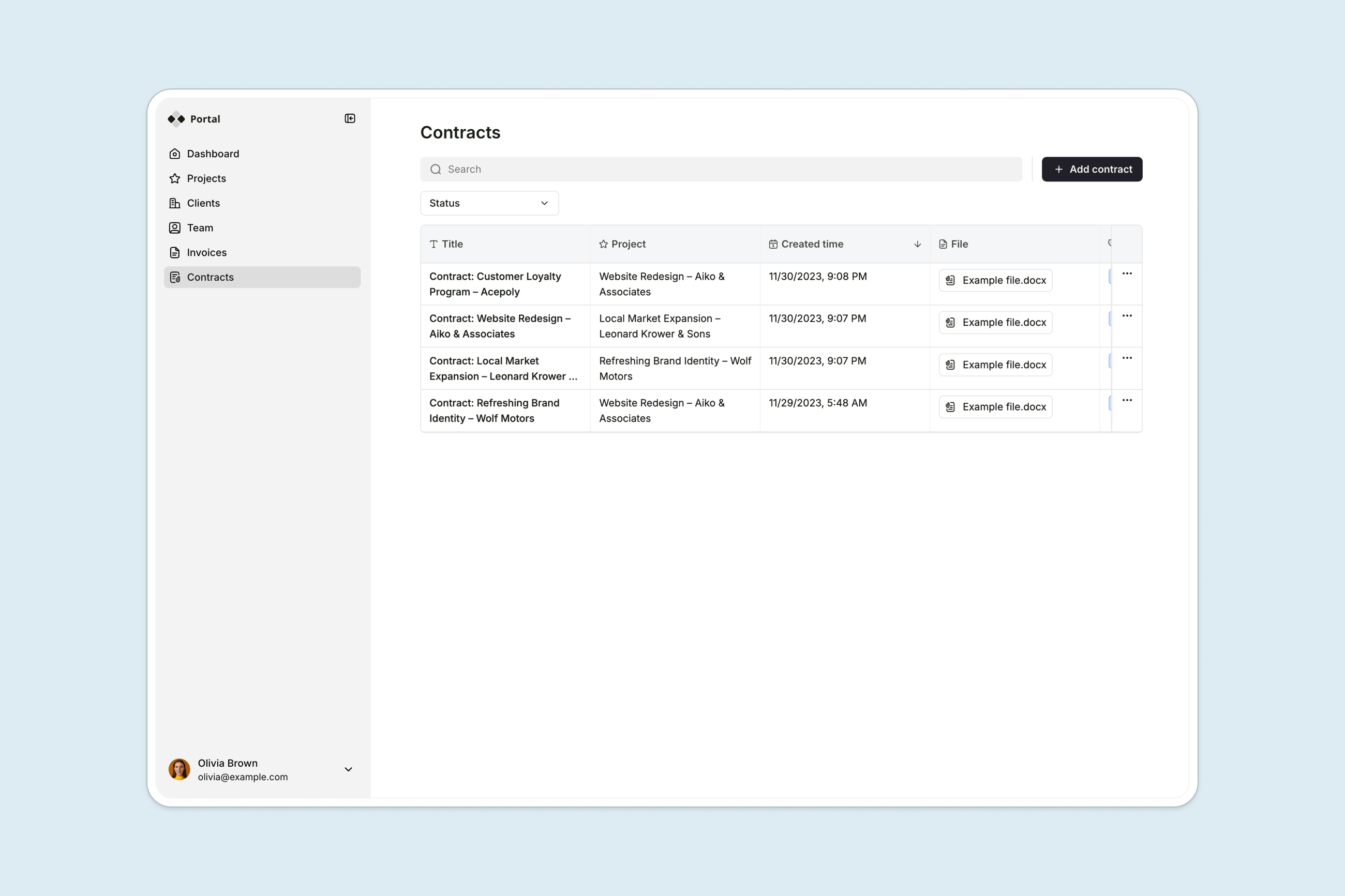The width and height of the screenshot is (1345, 896).
Task: Switch to Contracts in the sidebar
Action: click(x=210, y=277)
